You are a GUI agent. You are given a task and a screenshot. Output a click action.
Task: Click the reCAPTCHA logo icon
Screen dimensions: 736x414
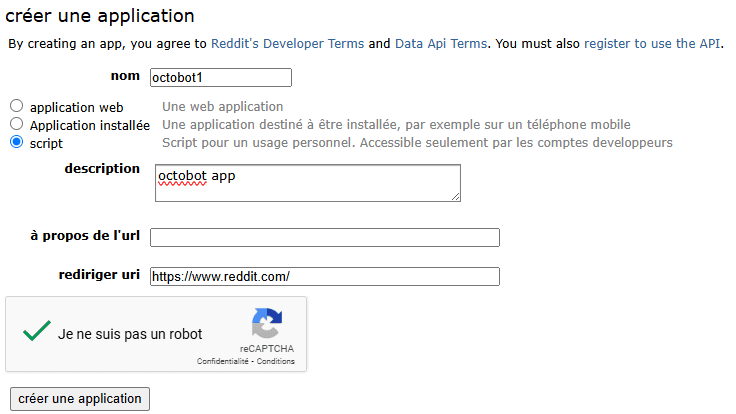point(267,323)
